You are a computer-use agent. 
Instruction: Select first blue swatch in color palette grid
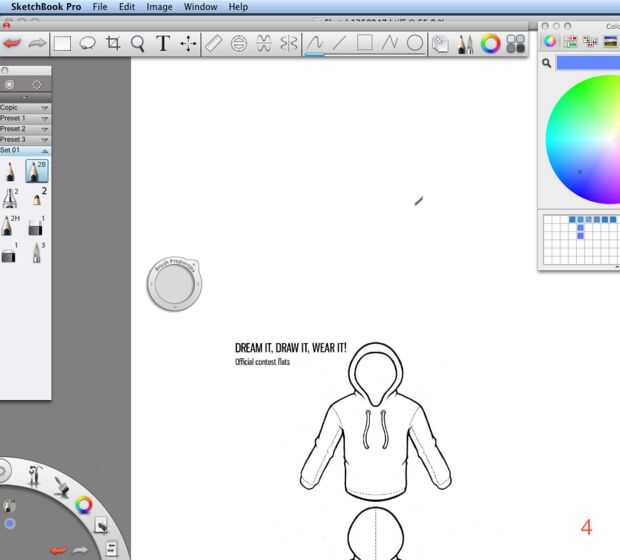[572, 219]
